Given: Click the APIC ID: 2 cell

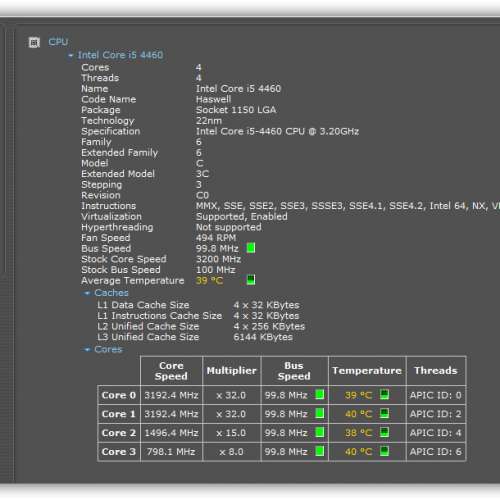Looking at the screenshot, I should click(436, 414).
